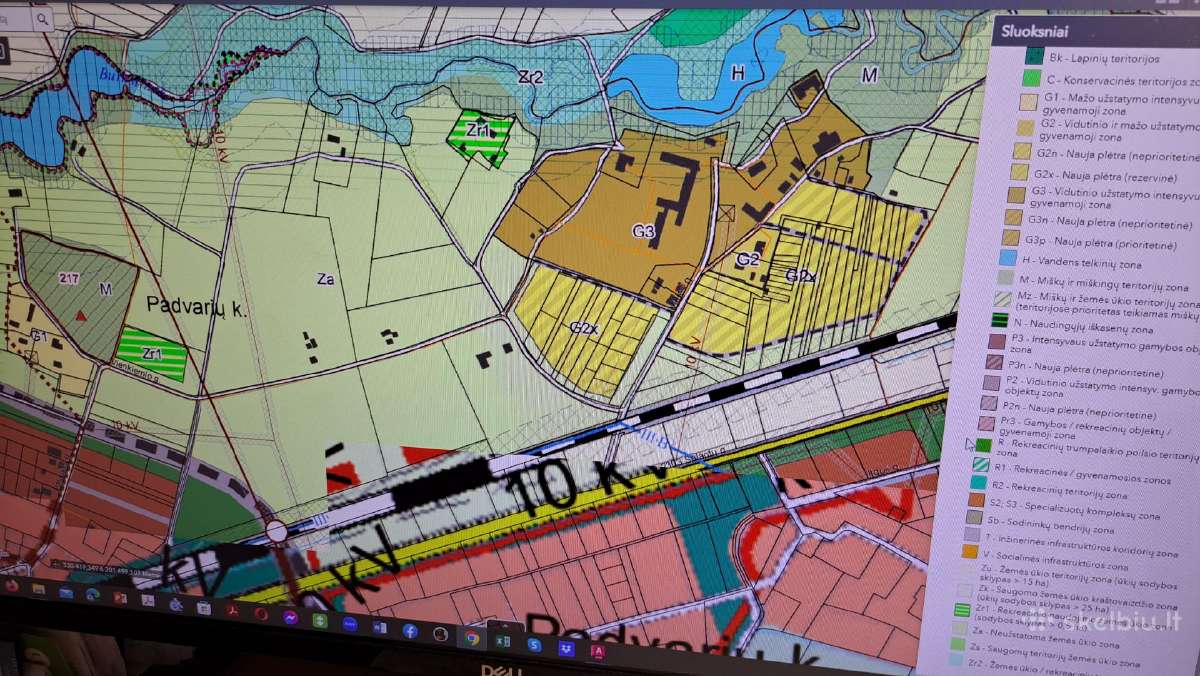Click the Zr1 green striped legend swatch

[962, 610]
